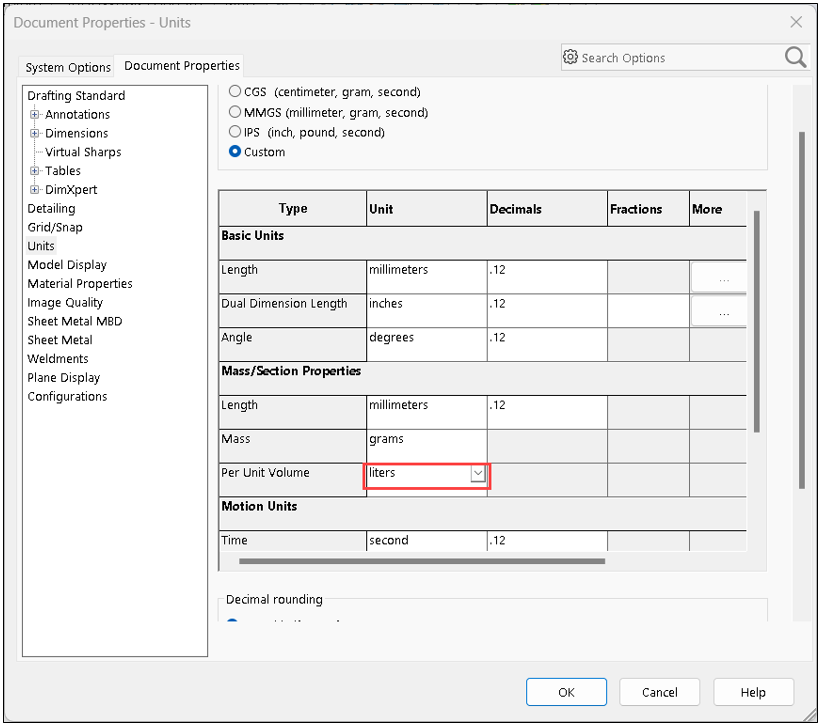Enable the IPS unit system
This screenshot has width=820, height=724.
(234, 131)
